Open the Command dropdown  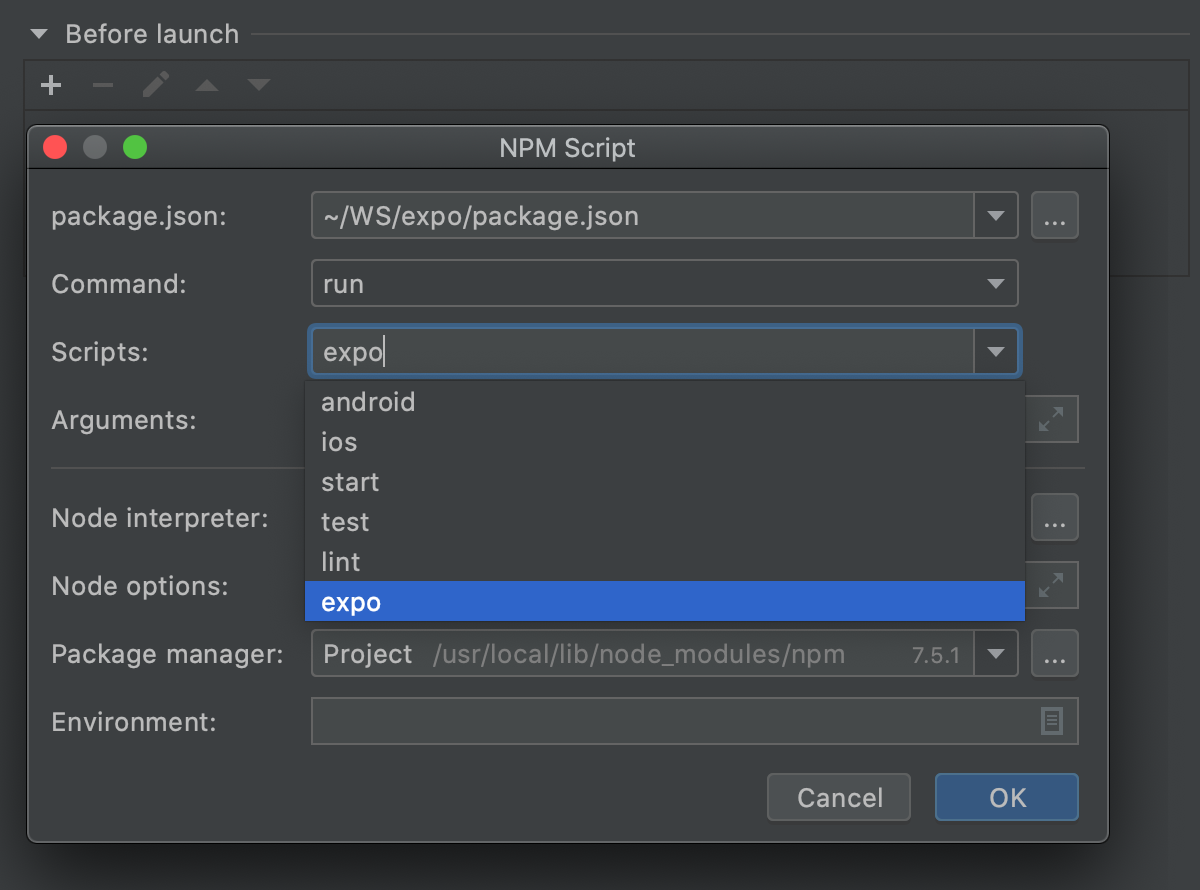point(996,283)
